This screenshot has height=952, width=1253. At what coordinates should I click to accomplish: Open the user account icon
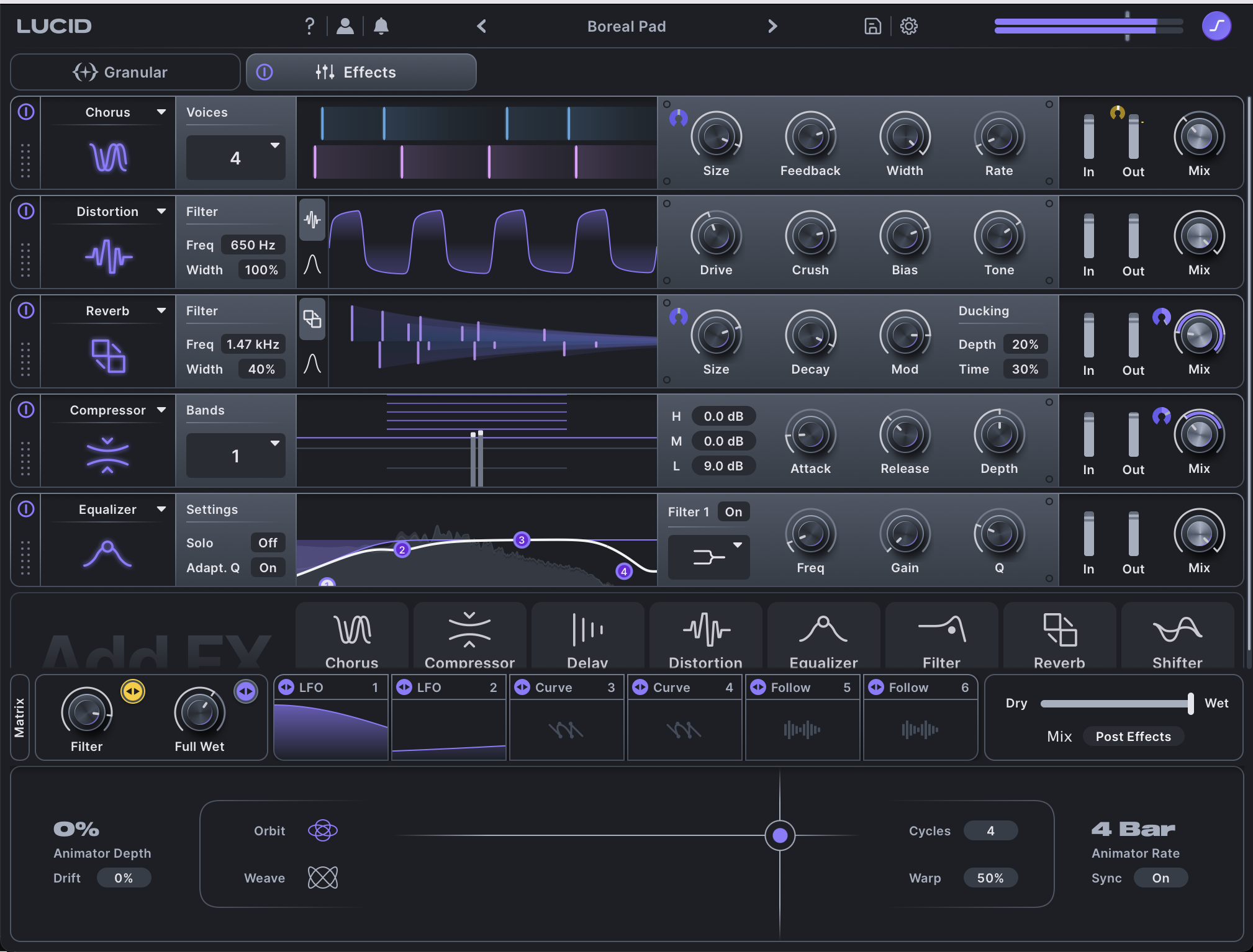pyautogui.click(x=345, y=26)
